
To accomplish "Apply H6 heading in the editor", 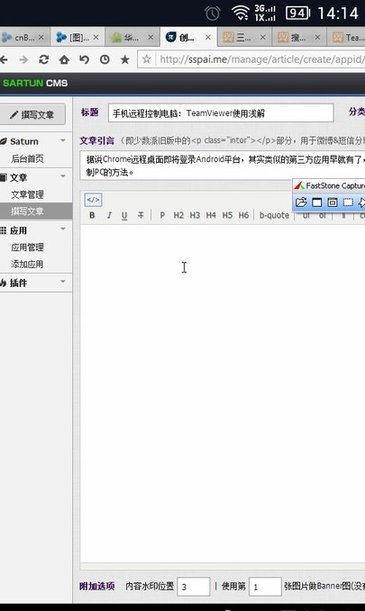I will 243,215.
